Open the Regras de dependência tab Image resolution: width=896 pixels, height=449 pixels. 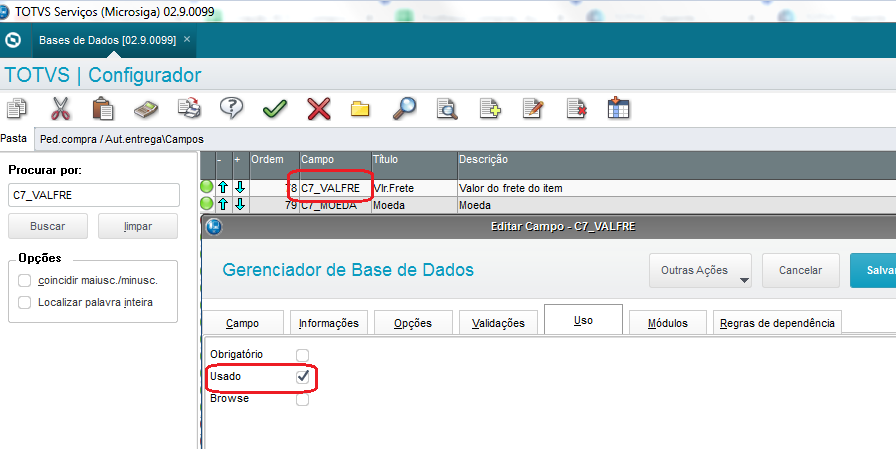click(777, 323)
